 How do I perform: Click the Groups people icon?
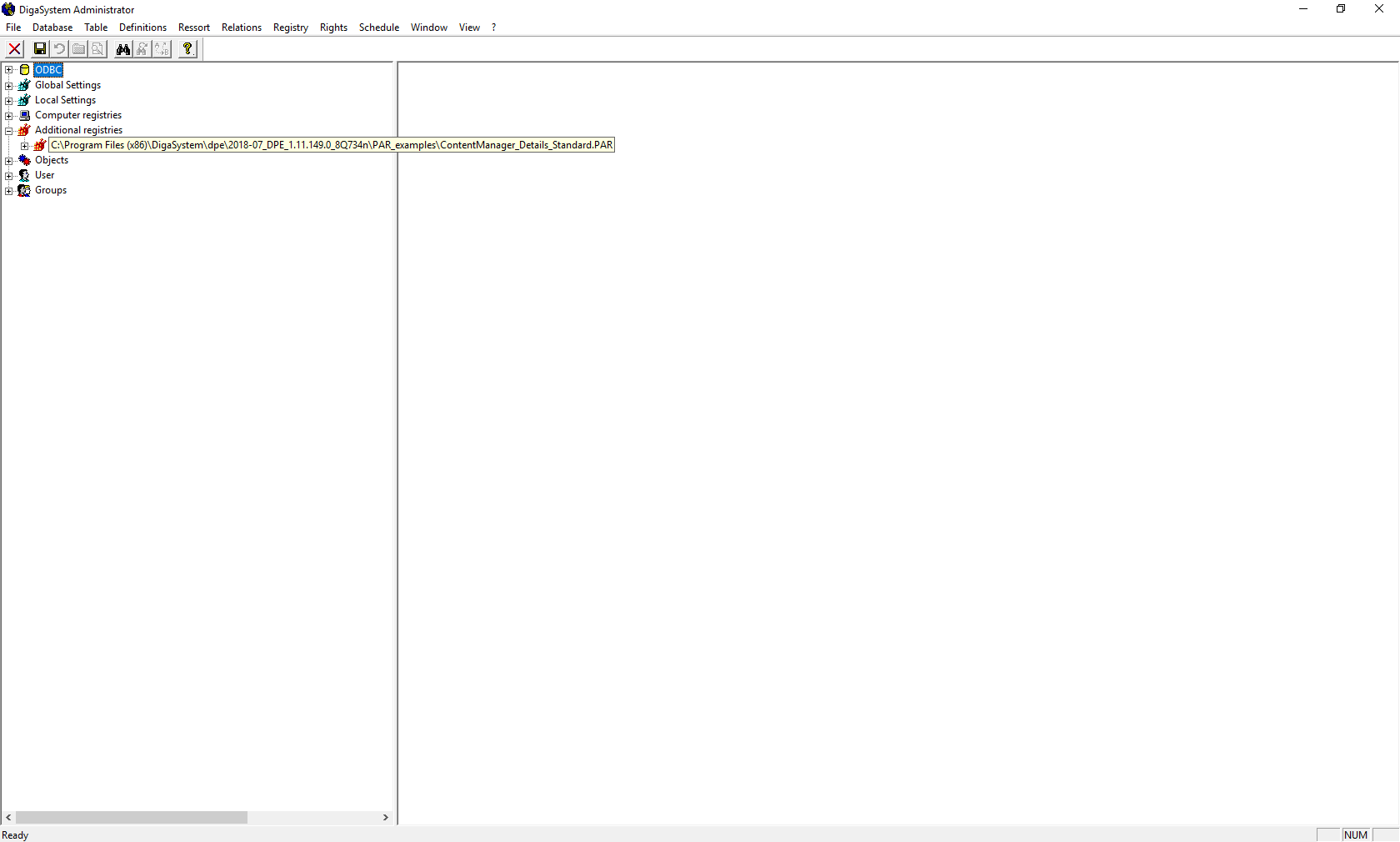(x=25, y=190)
